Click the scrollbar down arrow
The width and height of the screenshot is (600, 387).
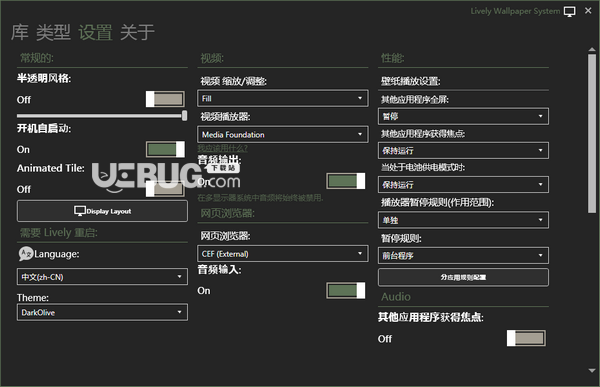click(x=592, y=370)
